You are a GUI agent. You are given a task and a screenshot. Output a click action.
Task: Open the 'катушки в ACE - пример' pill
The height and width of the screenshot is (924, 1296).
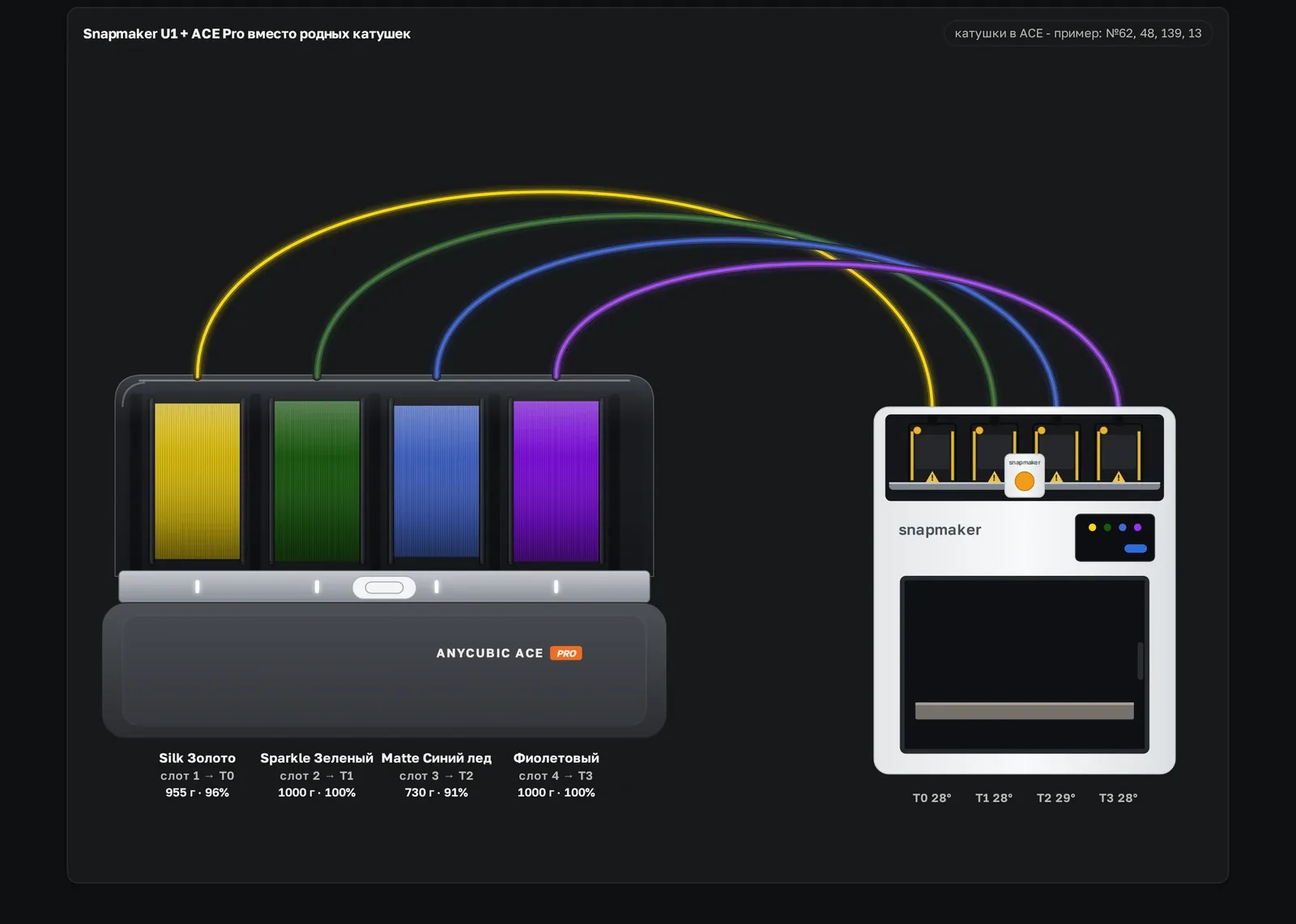(x=1078, y=33)
